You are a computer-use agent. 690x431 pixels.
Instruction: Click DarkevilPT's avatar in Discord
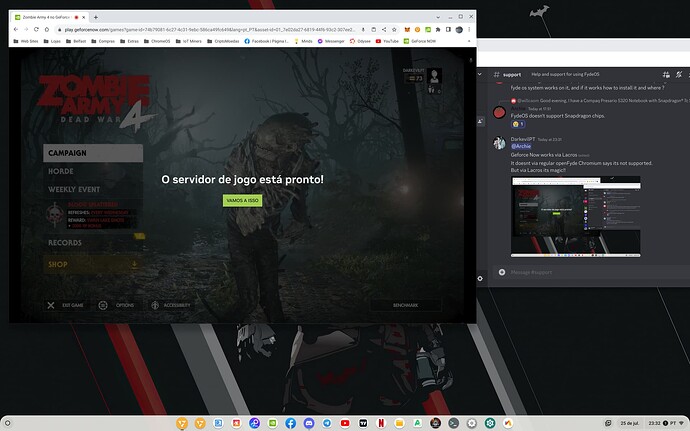tap(499, 143)
